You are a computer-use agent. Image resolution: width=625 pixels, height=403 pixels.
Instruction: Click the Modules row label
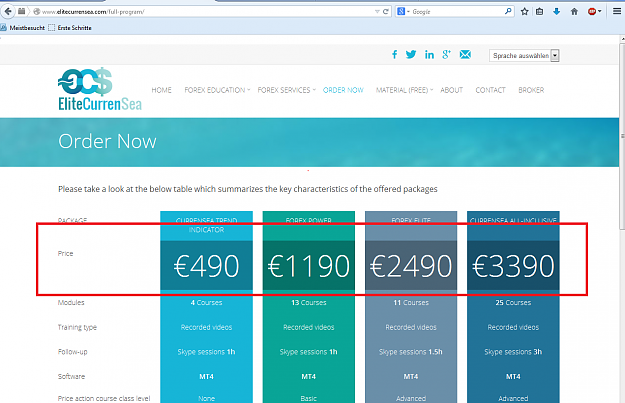(71, 303)
